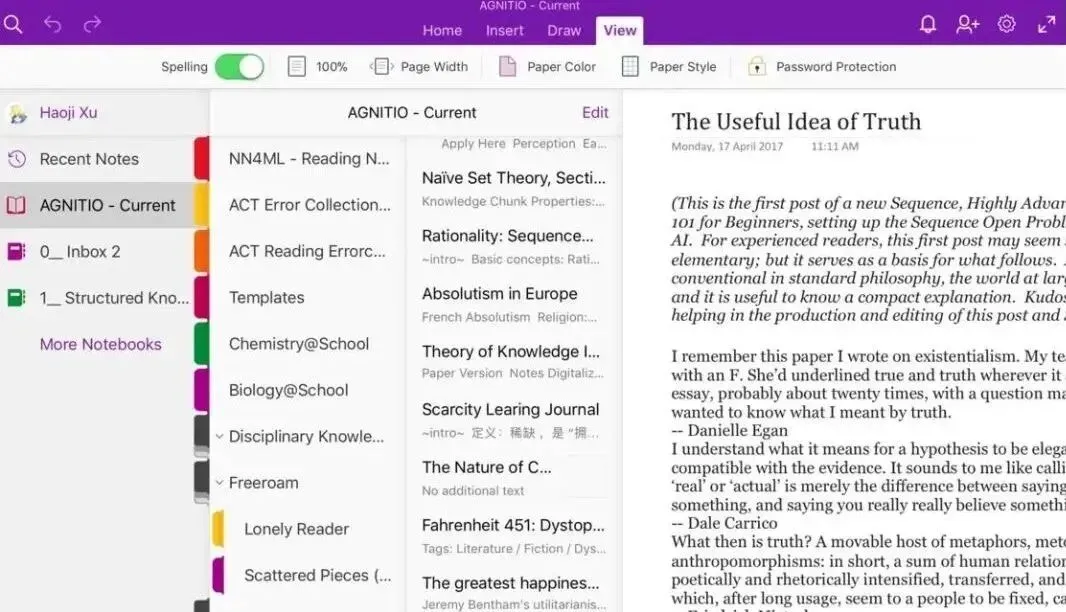Click the green tab of Chemistry@School

pos(201,343)
